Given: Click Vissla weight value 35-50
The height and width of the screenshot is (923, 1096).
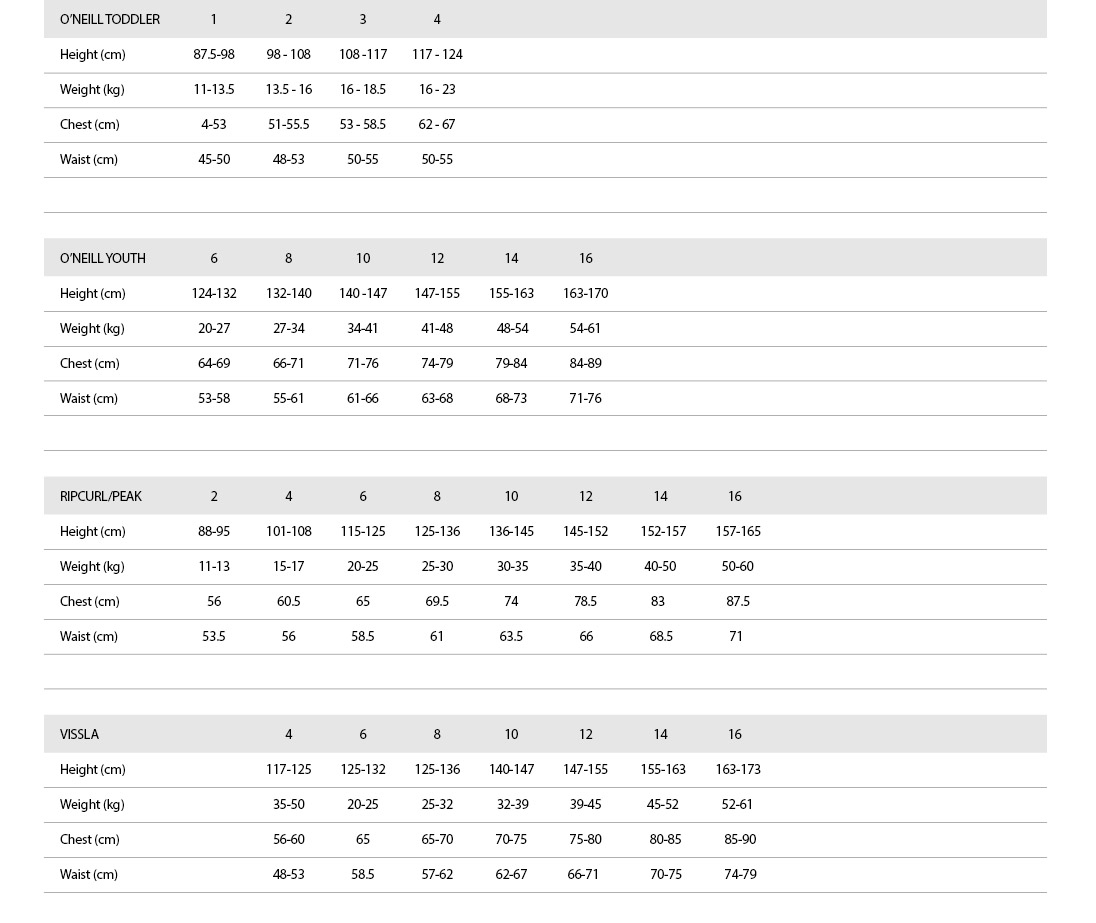Looking at the screenshot, I should (x=289, y=804).
